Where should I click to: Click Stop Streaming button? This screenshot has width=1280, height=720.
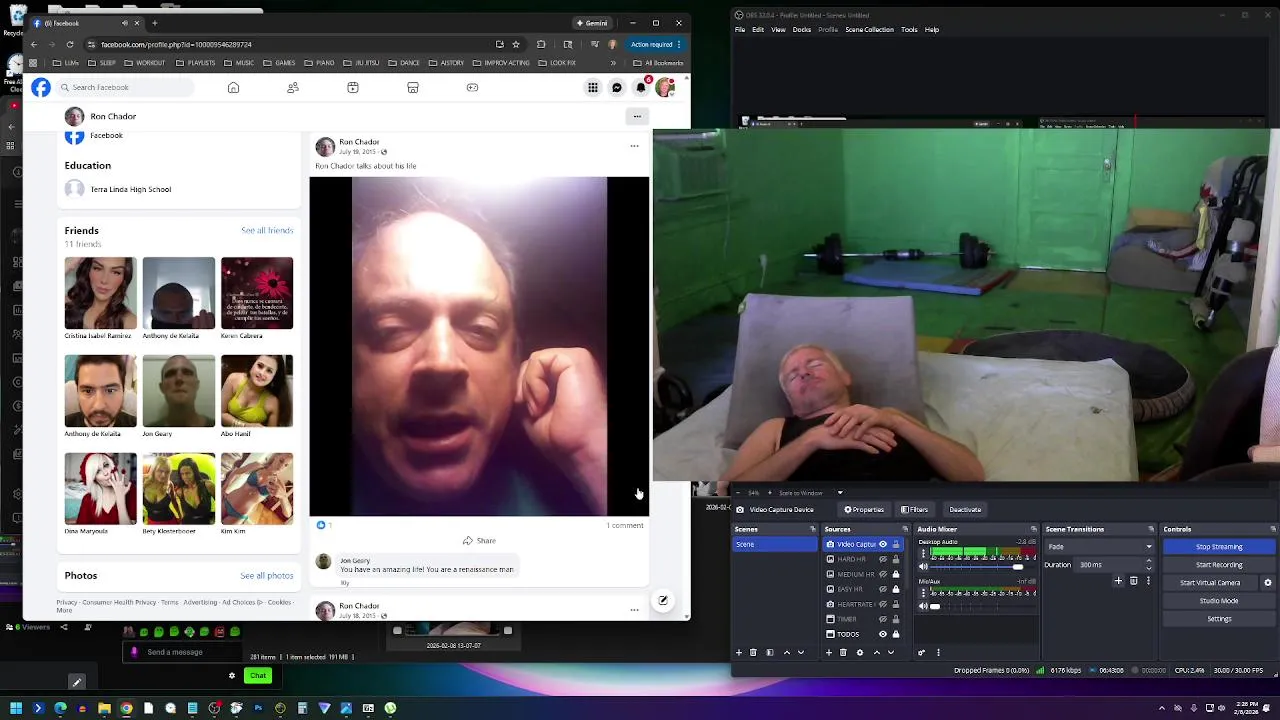coord(1219,547)
